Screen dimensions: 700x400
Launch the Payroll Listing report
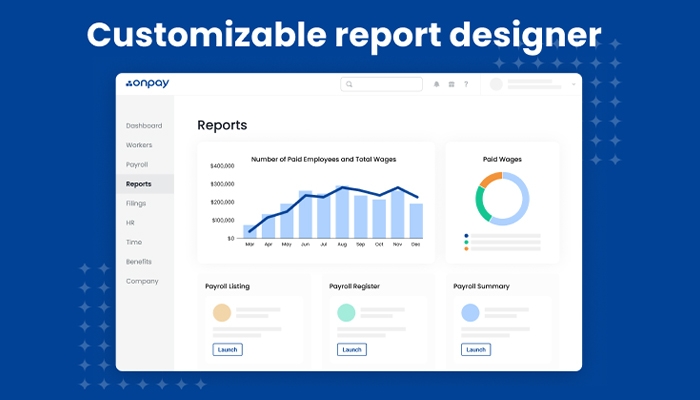pos(228,349)
